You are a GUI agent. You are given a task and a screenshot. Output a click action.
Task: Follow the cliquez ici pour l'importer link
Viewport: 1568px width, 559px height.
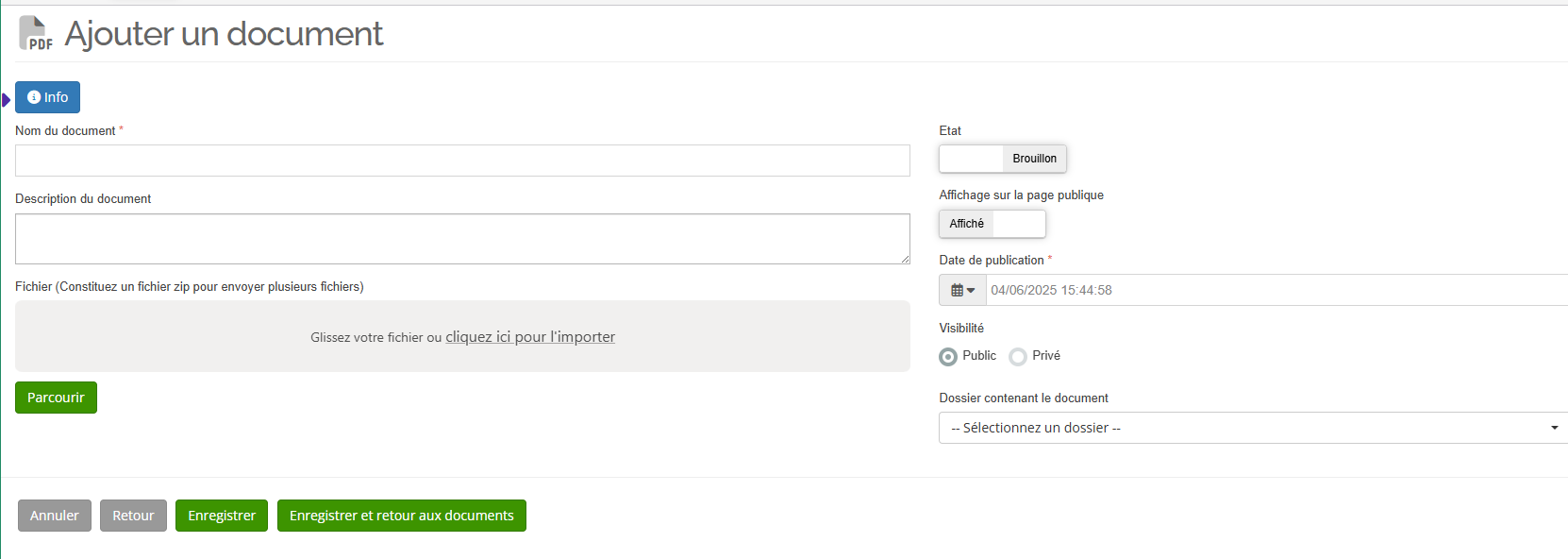[530, 337]
